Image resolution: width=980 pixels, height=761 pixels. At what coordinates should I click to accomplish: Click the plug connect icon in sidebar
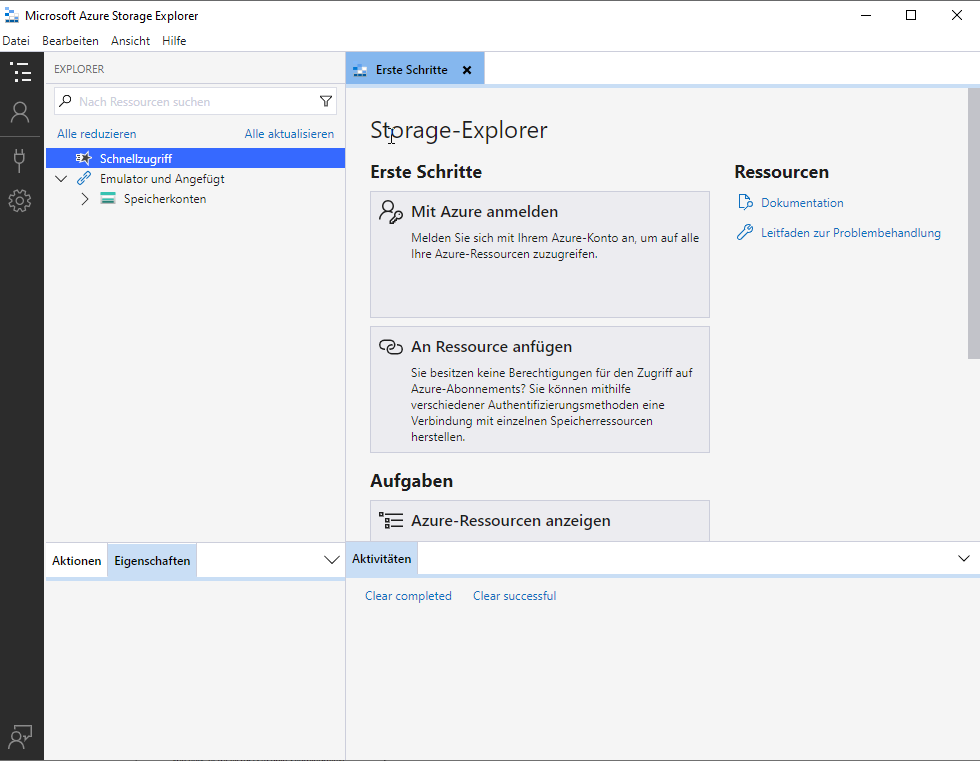pyautogui.click(x=20, y=159)
